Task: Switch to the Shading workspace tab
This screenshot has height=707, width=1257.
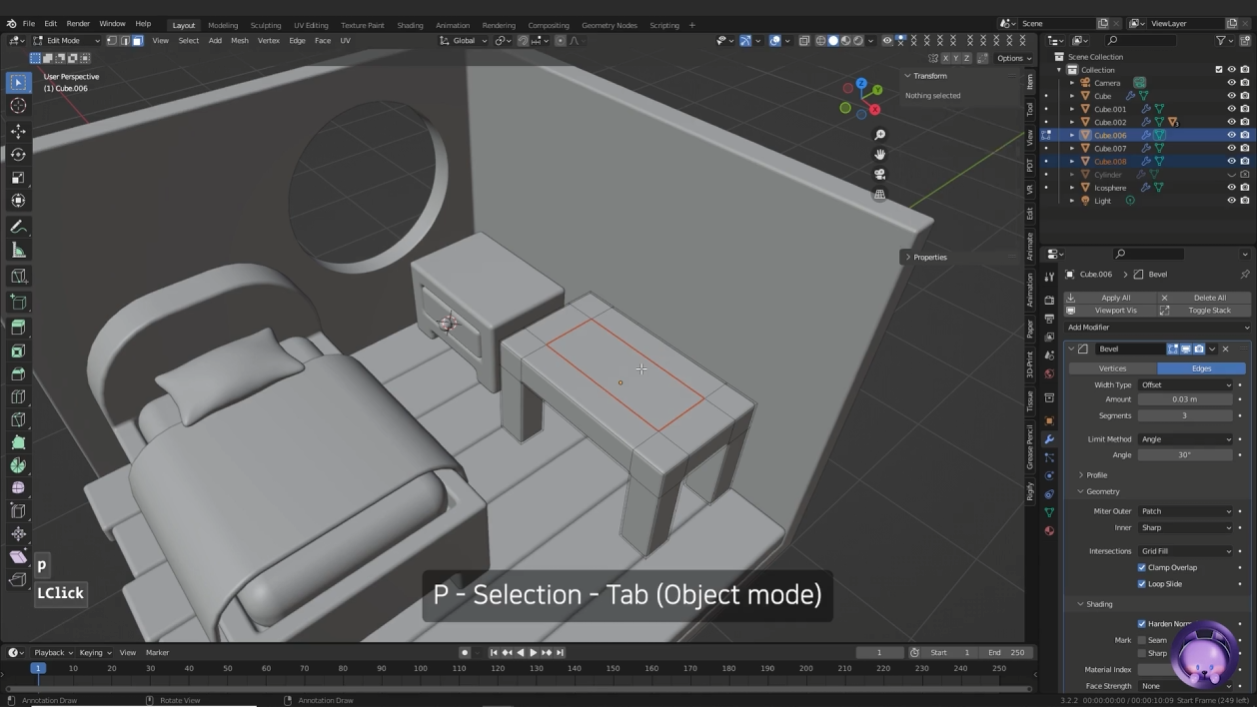Action: coord(410,25)
